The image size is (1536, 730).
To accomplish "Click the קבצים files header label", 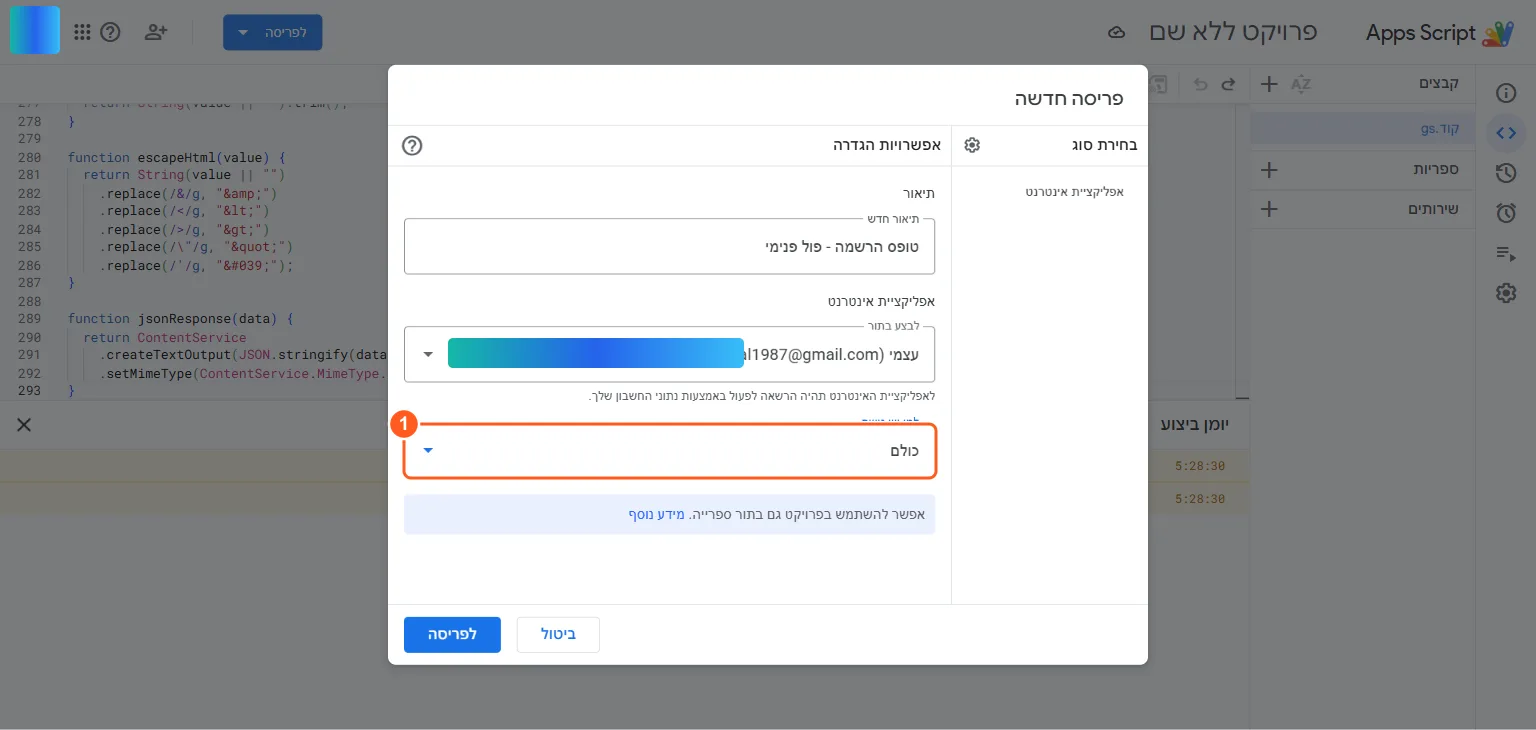I will [x=1439, y=84].
